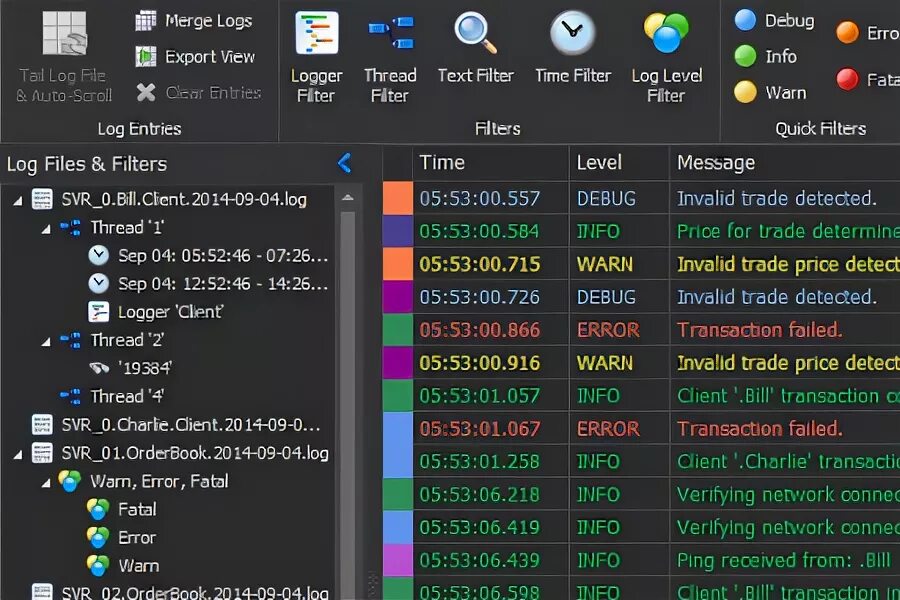
Task: Select the 05:53:06.598 time cell
Action: [x=491, y=589]
